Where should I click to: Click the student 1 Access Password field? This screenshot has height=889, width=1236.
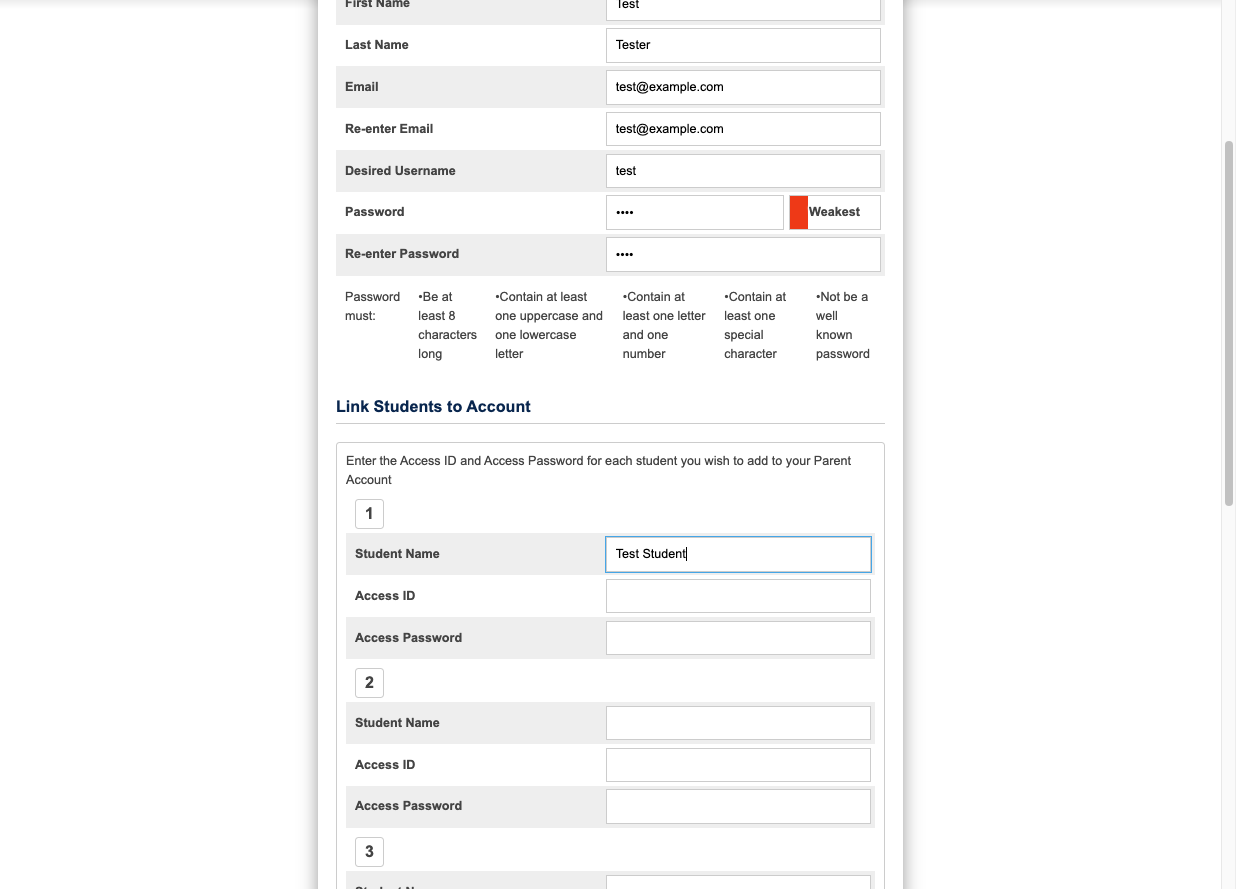click(x=738, y=638)
